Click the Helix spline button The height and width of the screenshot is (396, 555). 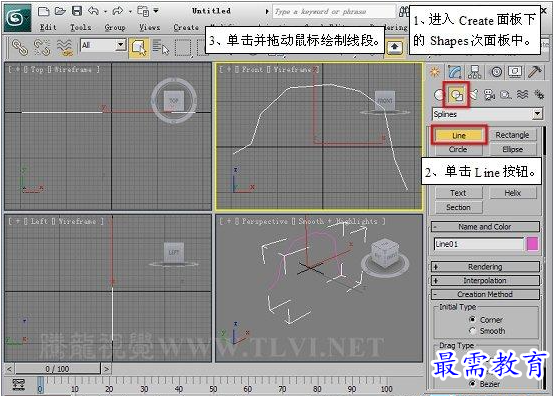click(x=513, y=193)
